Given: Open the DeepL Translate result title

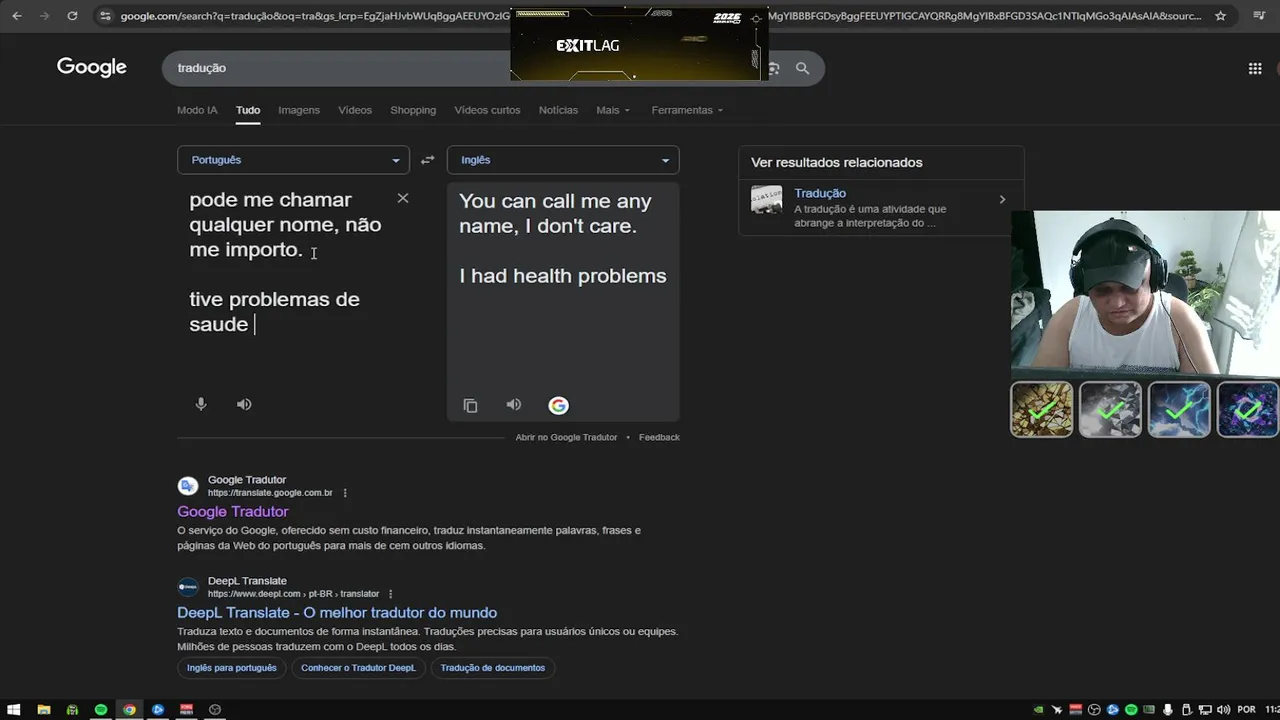Looking at the screenshot, I should click(x=337, y=612).
